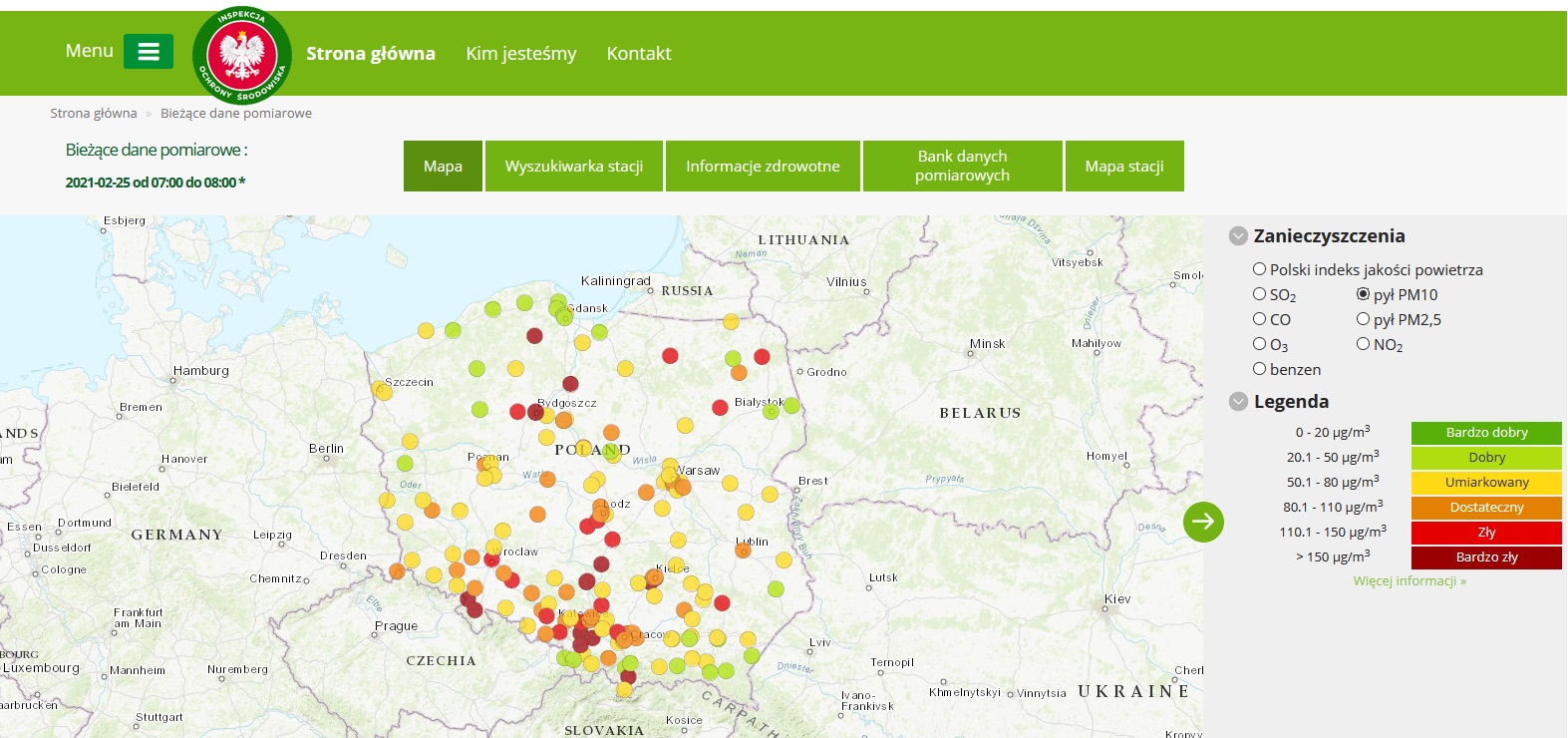
Task: Open Bank danych pomiarowych tab
Action: point(963,166)
